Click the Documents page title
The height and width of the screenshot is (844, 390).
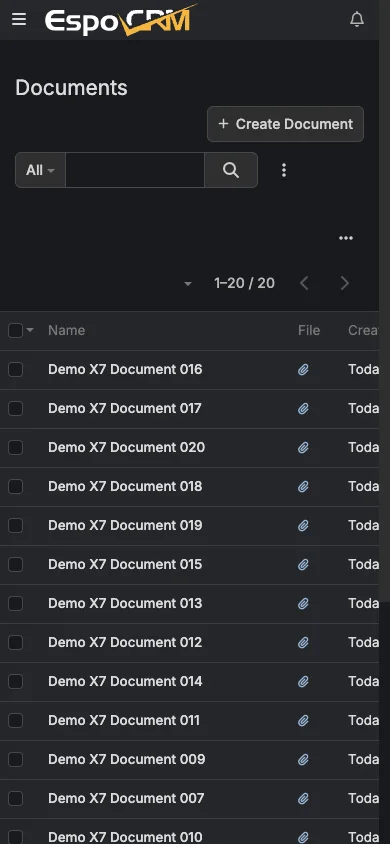coord(72,88)
